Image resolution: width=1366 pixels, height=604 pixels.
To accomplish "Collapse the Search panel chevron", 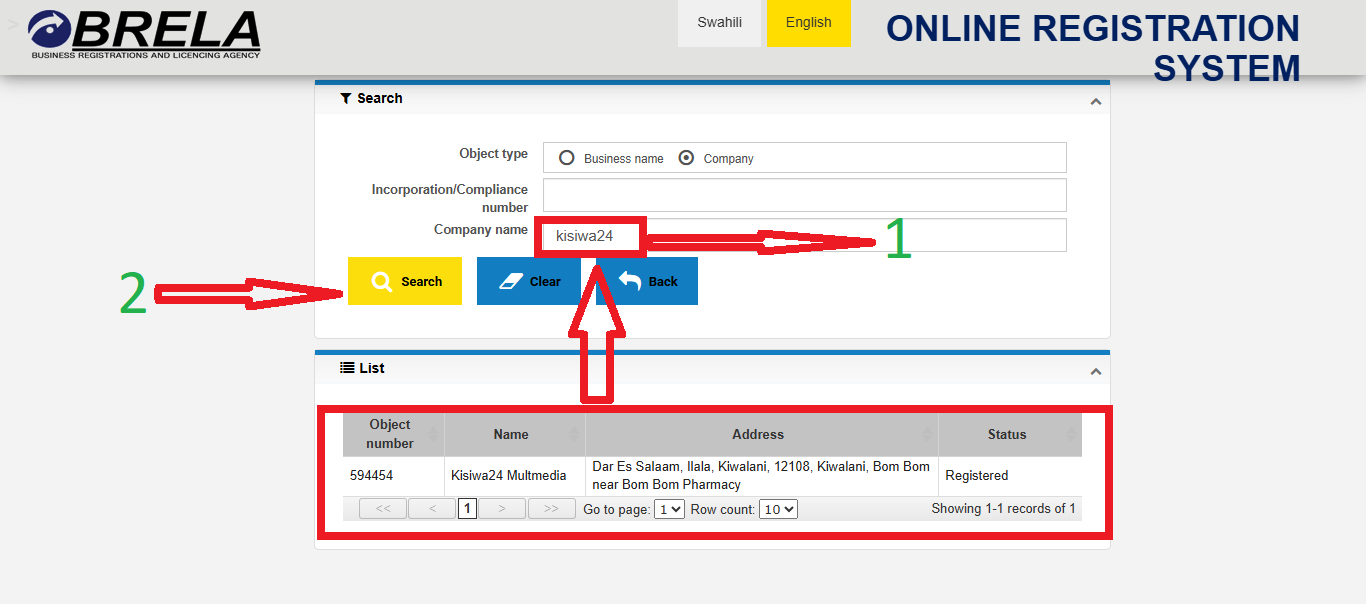I will point(1096,101).
